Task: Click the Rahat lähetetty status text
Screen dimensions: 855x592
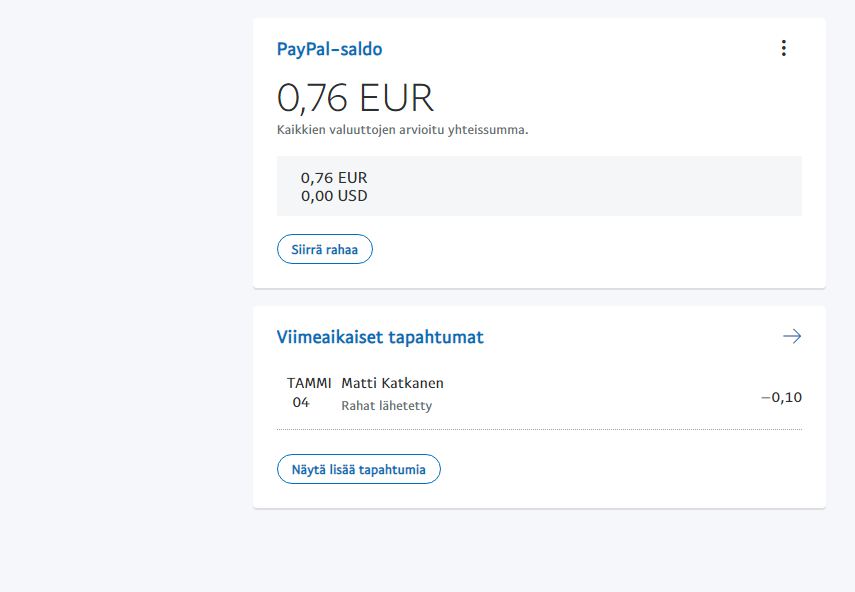Action: pos(387,406)
